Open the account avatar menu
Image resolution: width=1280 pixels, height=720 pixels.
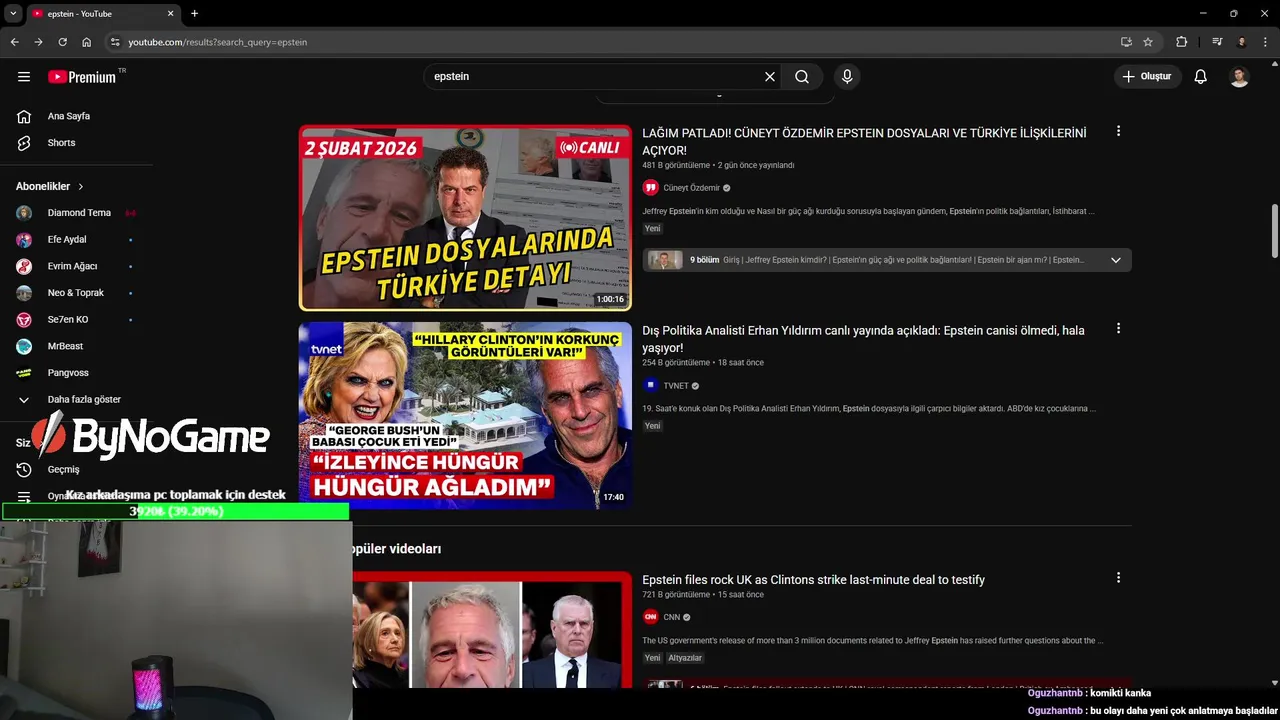(x=1239, y=76)
